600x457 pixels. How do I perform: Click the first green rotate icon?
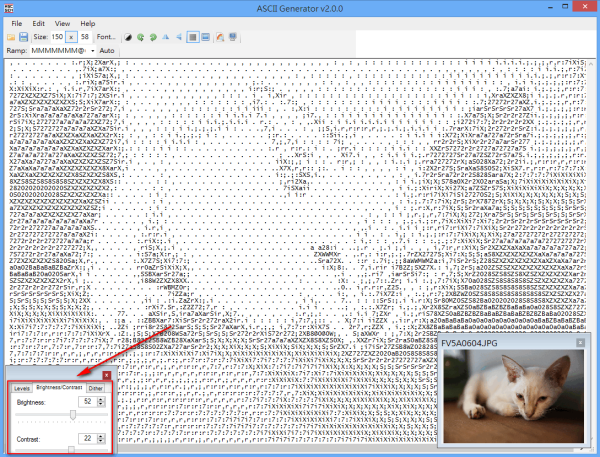(x=140, y=37)
